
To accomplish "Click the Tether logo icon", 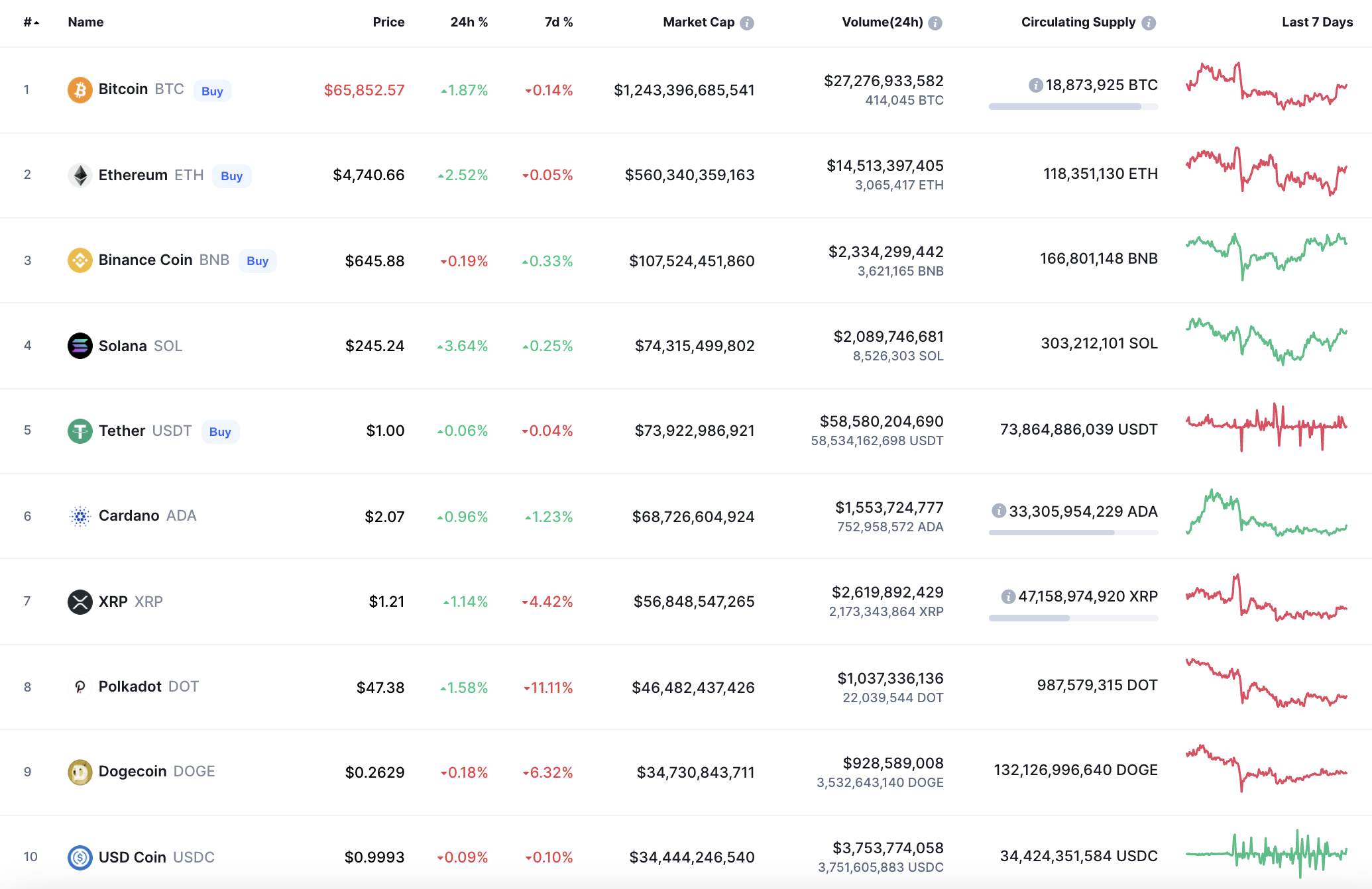I will 80,431.
